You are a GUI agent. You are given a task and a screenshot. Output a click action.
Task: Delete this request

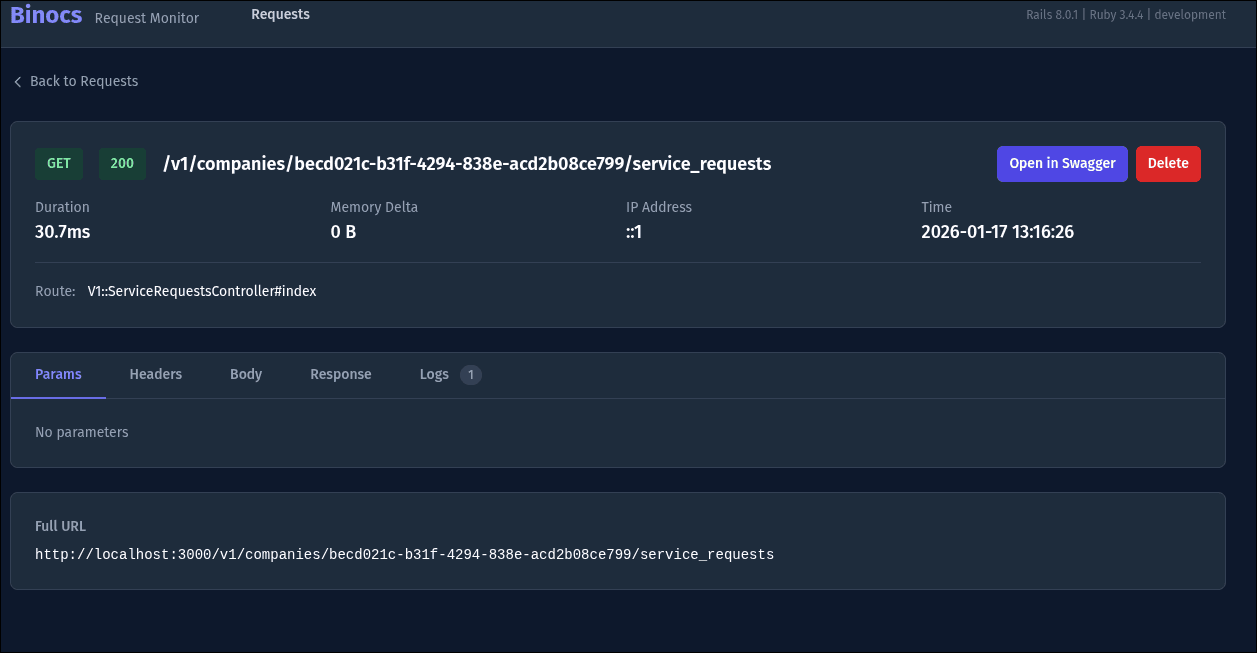1168,163
